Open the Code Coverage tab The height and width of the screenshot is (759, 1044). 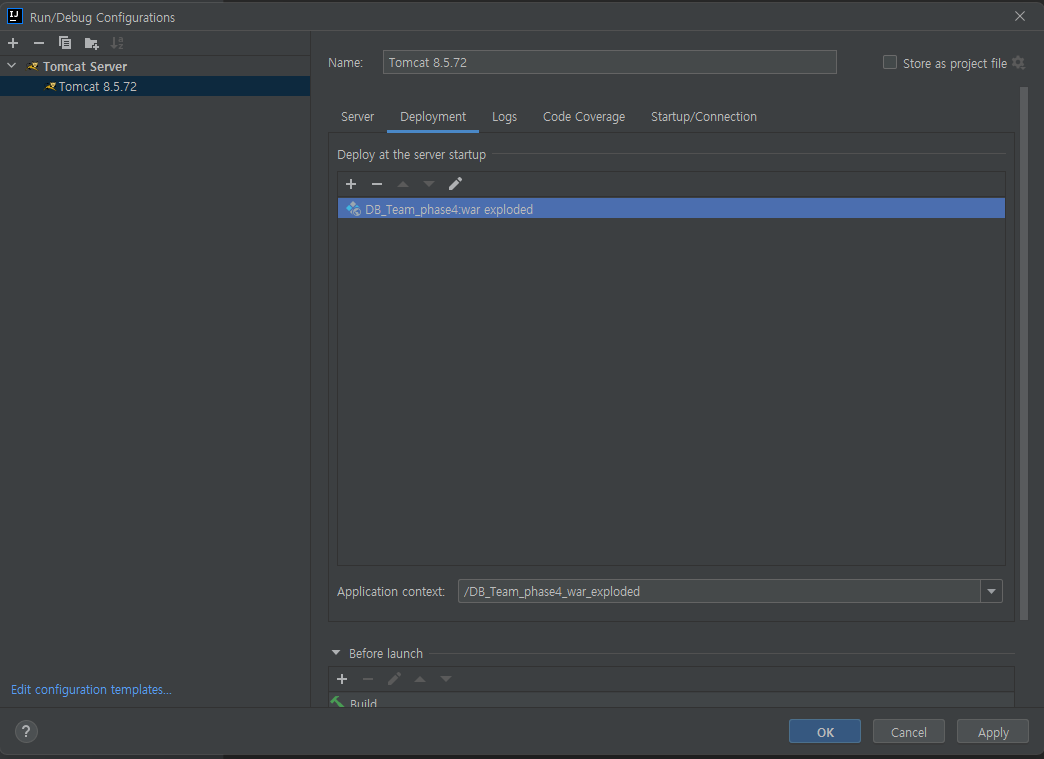point(584,117)
